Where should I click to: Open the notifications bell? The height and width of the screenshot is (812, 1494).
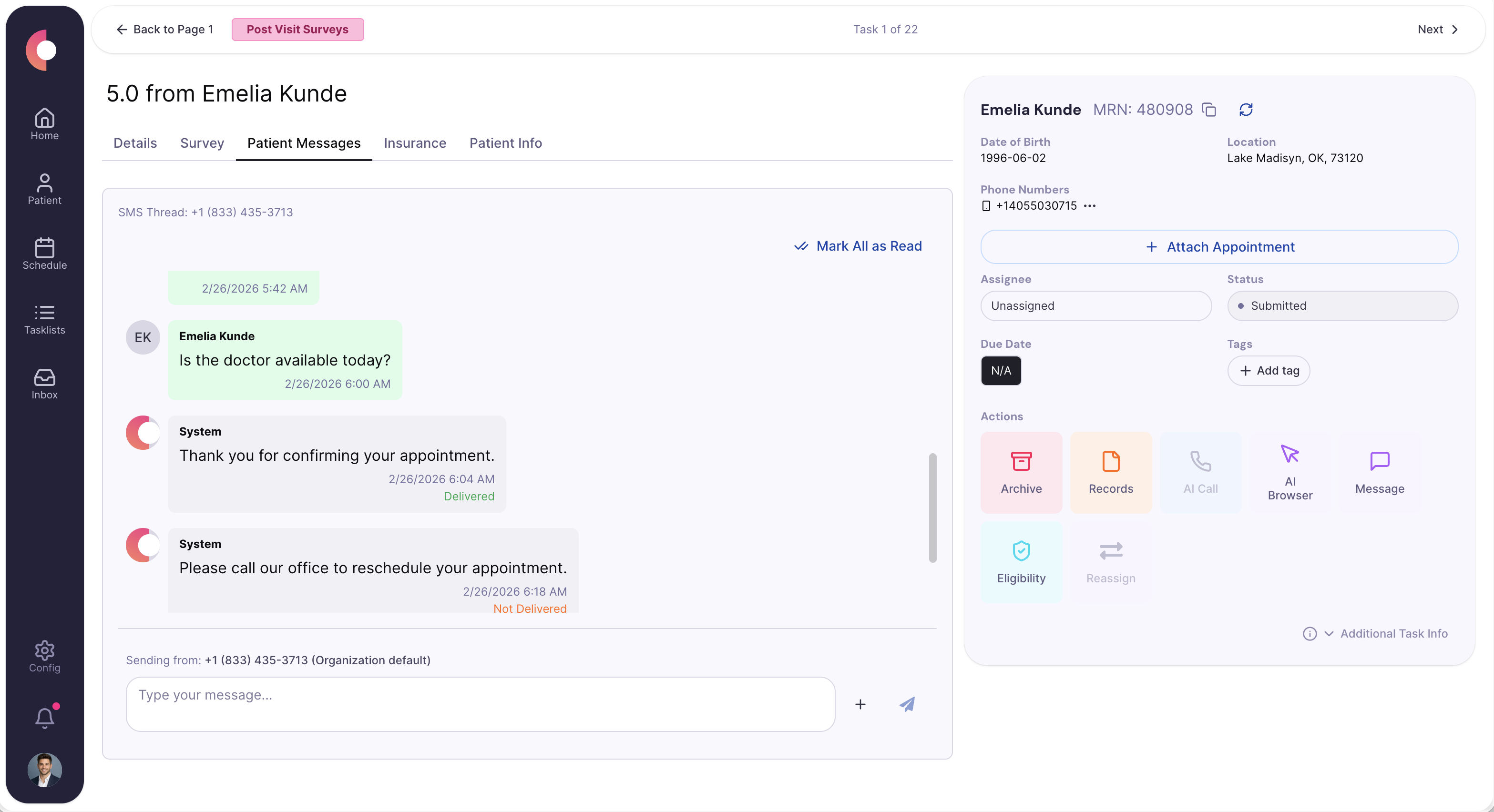(45, 717)
